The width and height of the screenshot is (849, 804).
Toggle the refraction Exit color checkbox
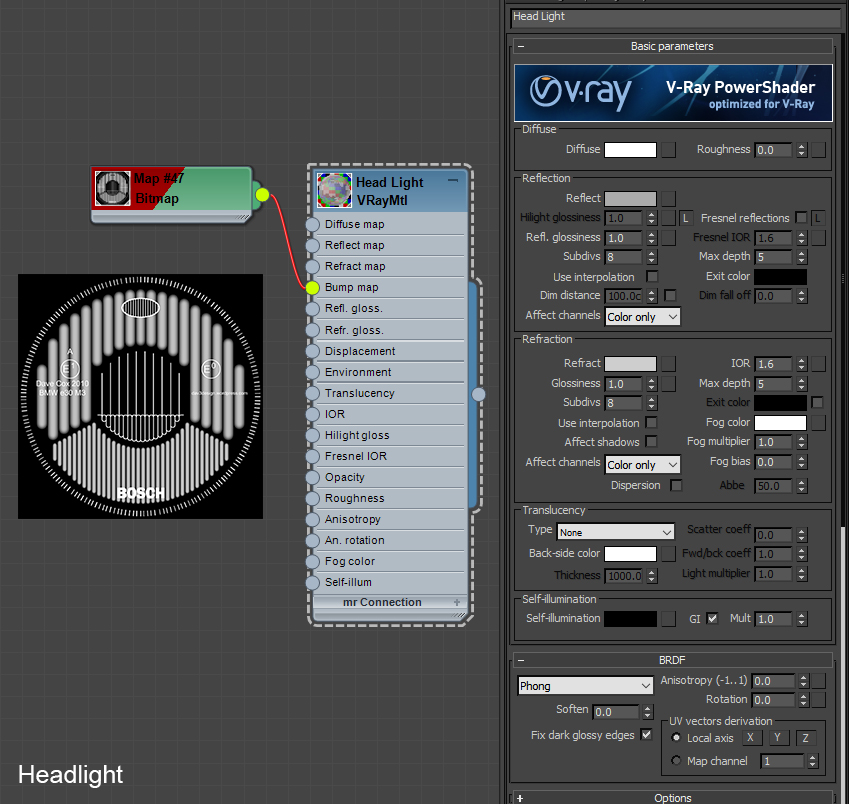point(818,402)
